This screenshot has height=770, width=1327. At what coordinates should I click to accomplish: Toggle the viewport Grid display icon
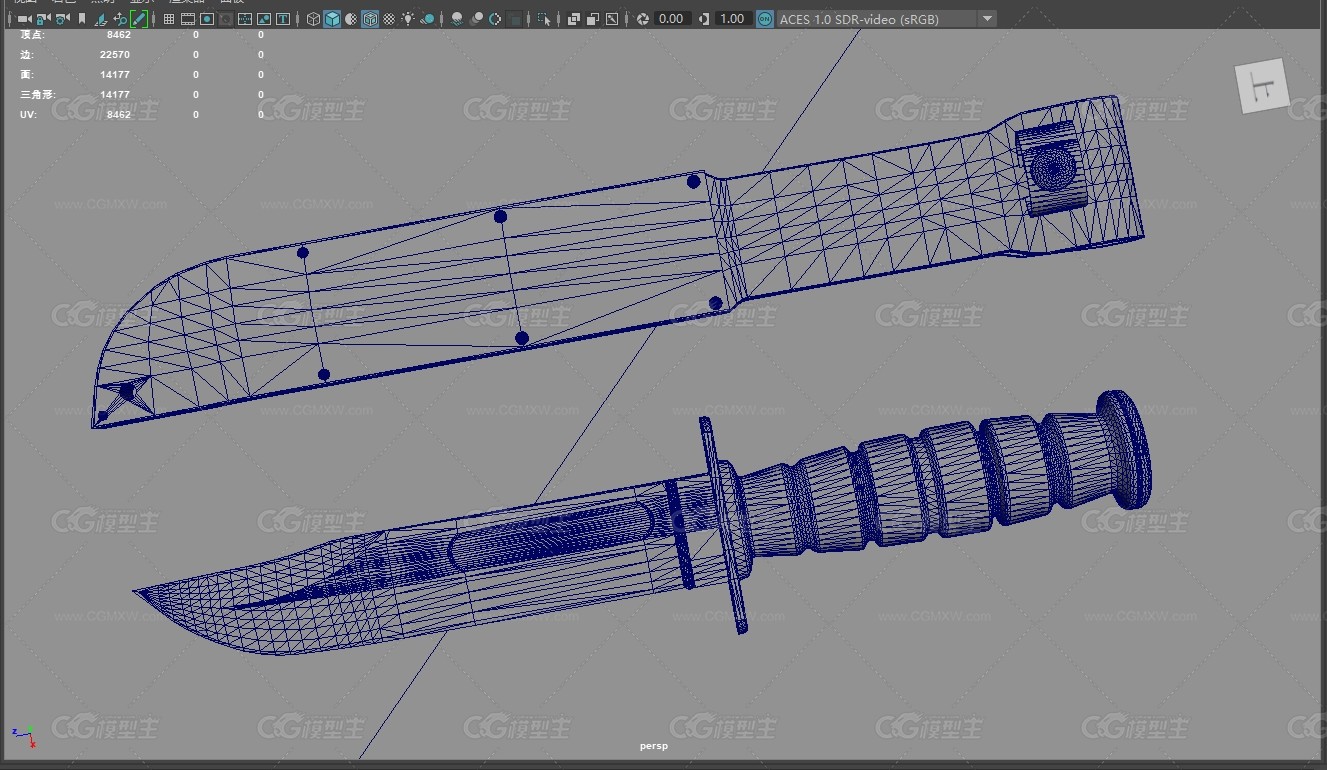tap(169, 18)
